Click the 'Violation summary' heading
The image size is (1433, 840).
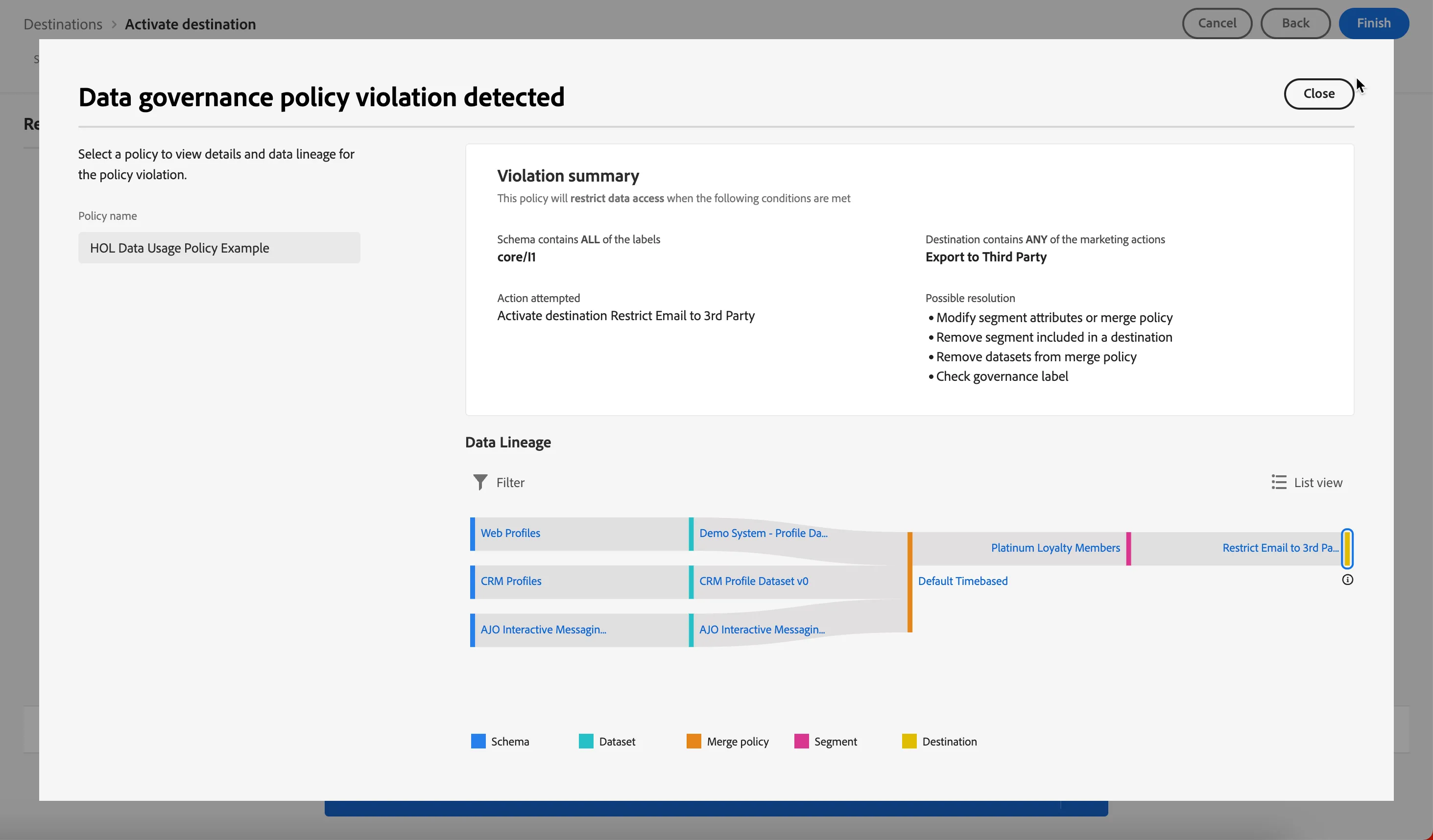568,176
